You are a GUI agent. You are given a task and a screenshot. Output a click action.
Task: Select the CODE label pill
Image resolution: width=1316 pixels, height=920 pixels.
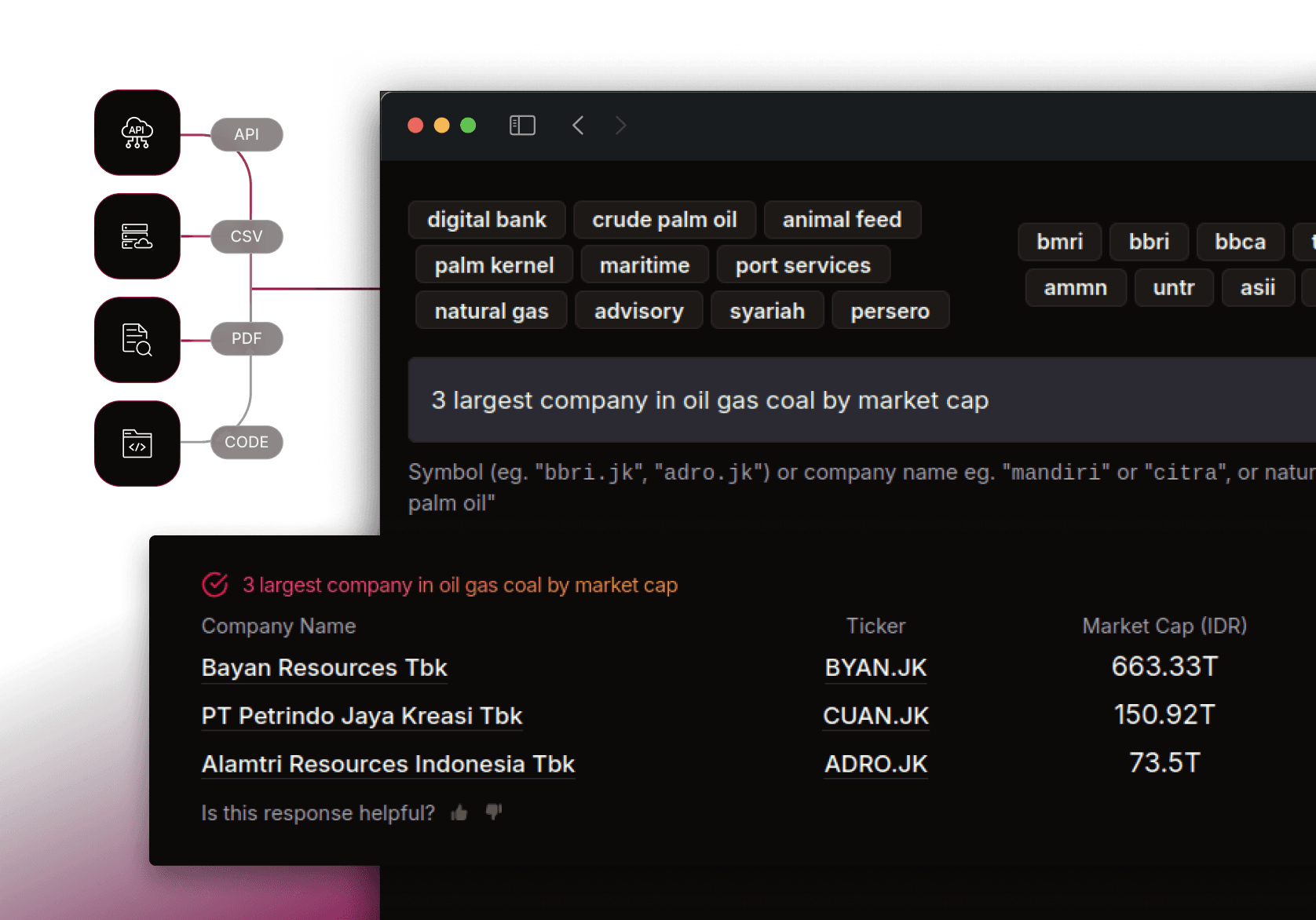[247, 442]
